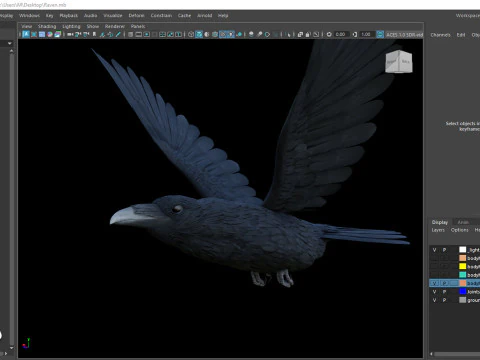480x360 pixels.
Task: Click the Image Plane icon
Action: (102, 34)
